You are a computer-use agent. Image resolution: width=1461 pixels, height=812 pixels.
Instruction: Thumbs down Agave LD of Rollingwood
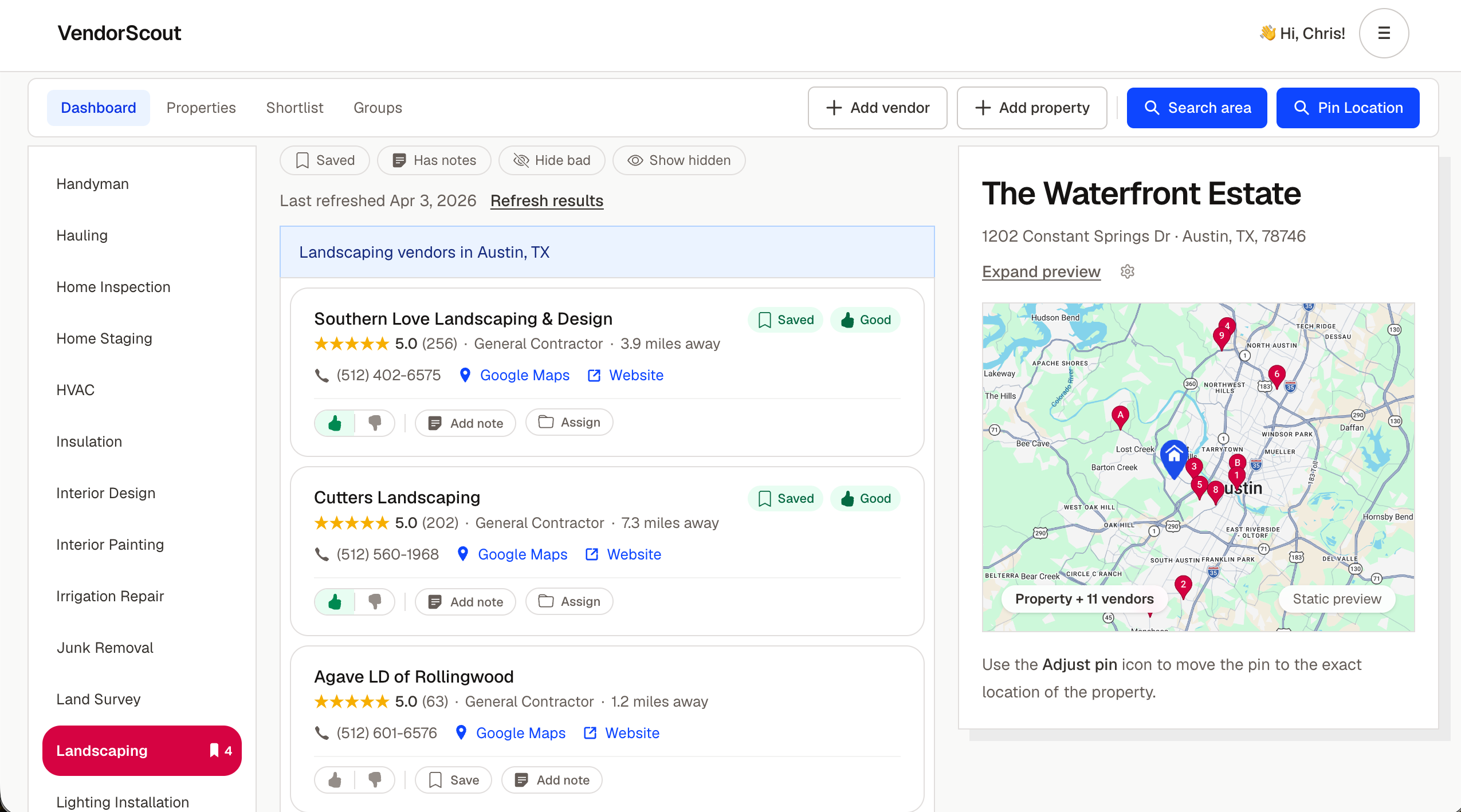[x=375, y=780]
